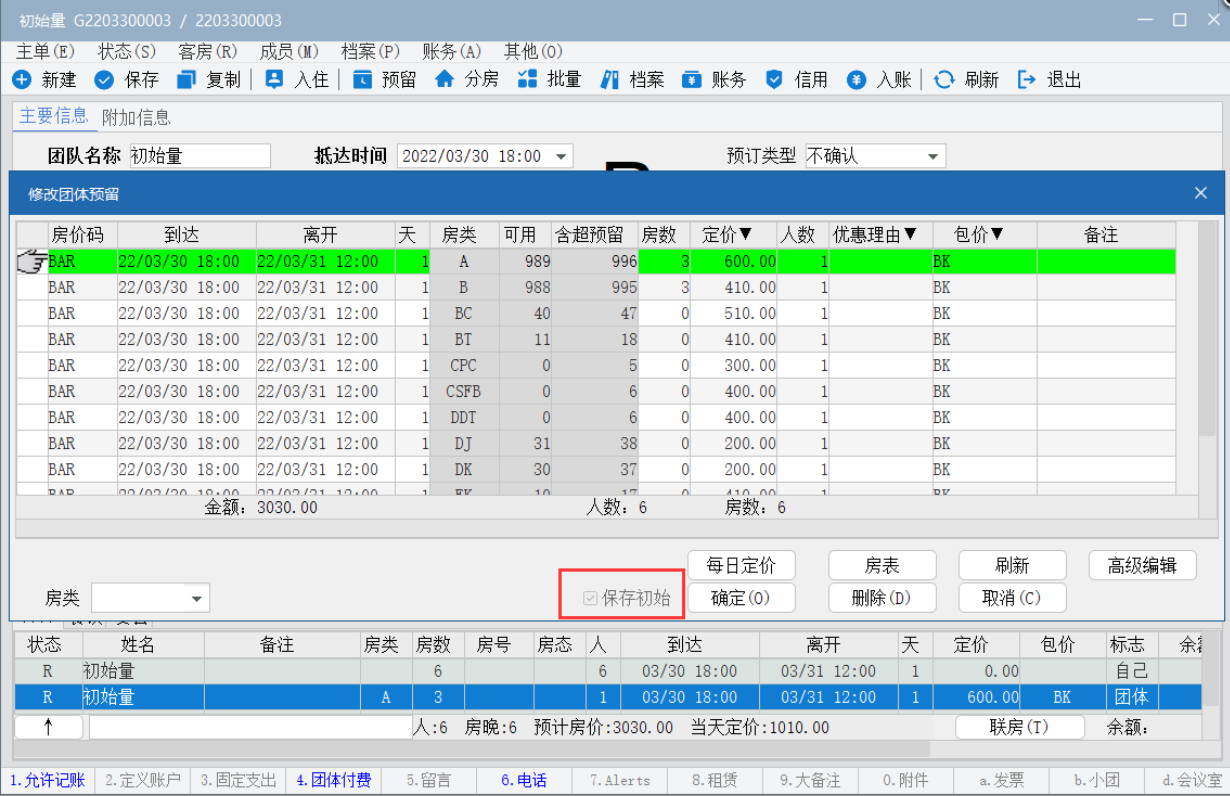1230x796 pixels.
Task: Click the 账务 (Accounts) toolbar icon
Action: pyautogui.click(x=692, y=80)
